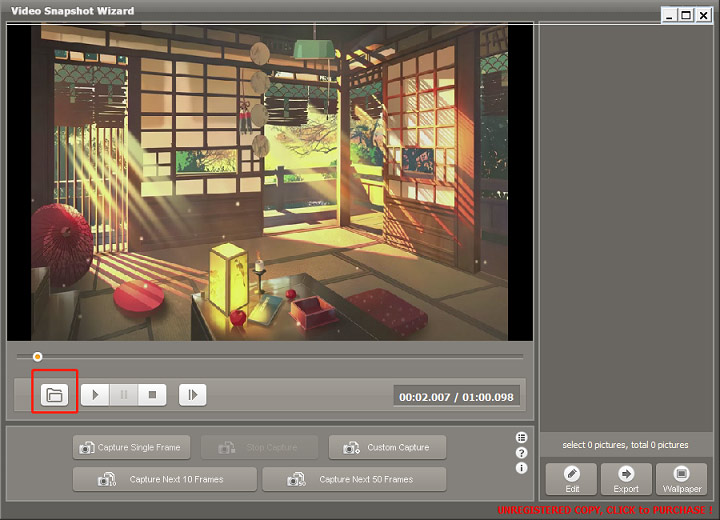Image resolution: width=720 pixels, height=520 pixels.
Task: Capture Next 10 Frames
Action: pyautogui.click(x=164, y=479)
